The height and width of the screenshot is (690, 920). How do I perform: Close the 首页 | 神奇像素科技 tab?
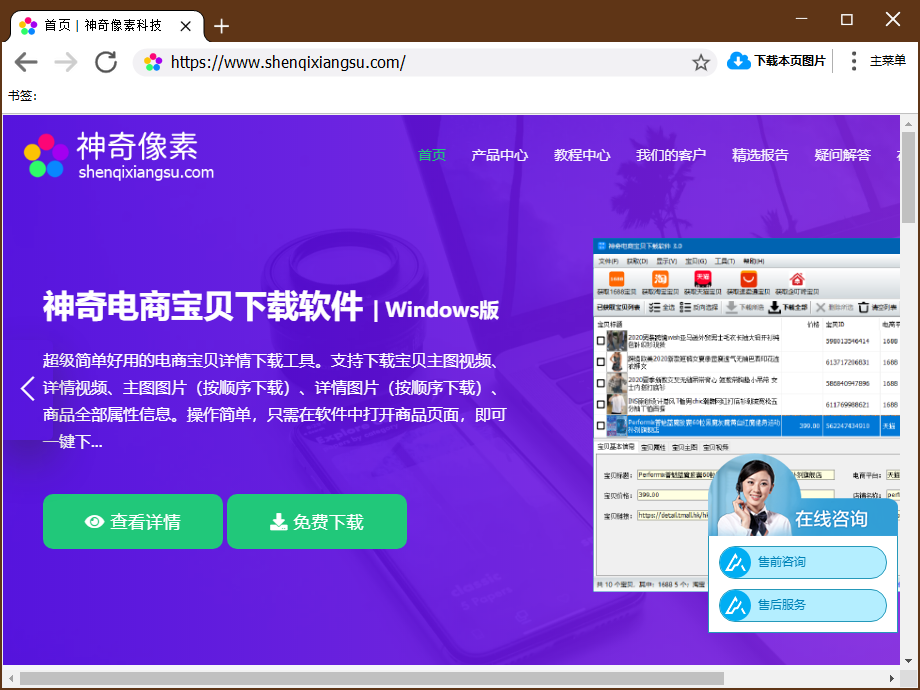(185, 26)
